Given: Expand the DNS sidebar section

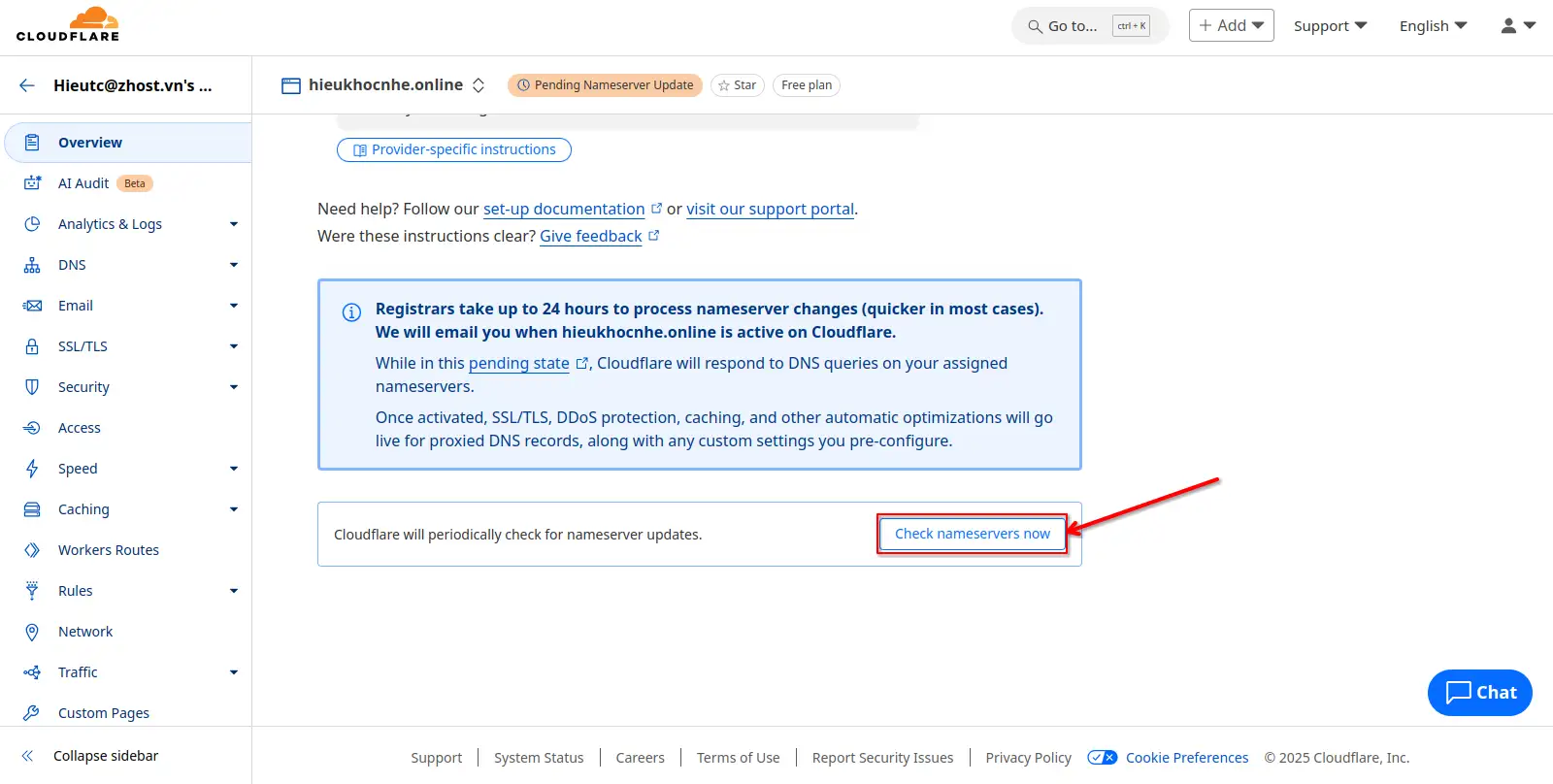Looking at the screenshot, I should pos(233,265).
